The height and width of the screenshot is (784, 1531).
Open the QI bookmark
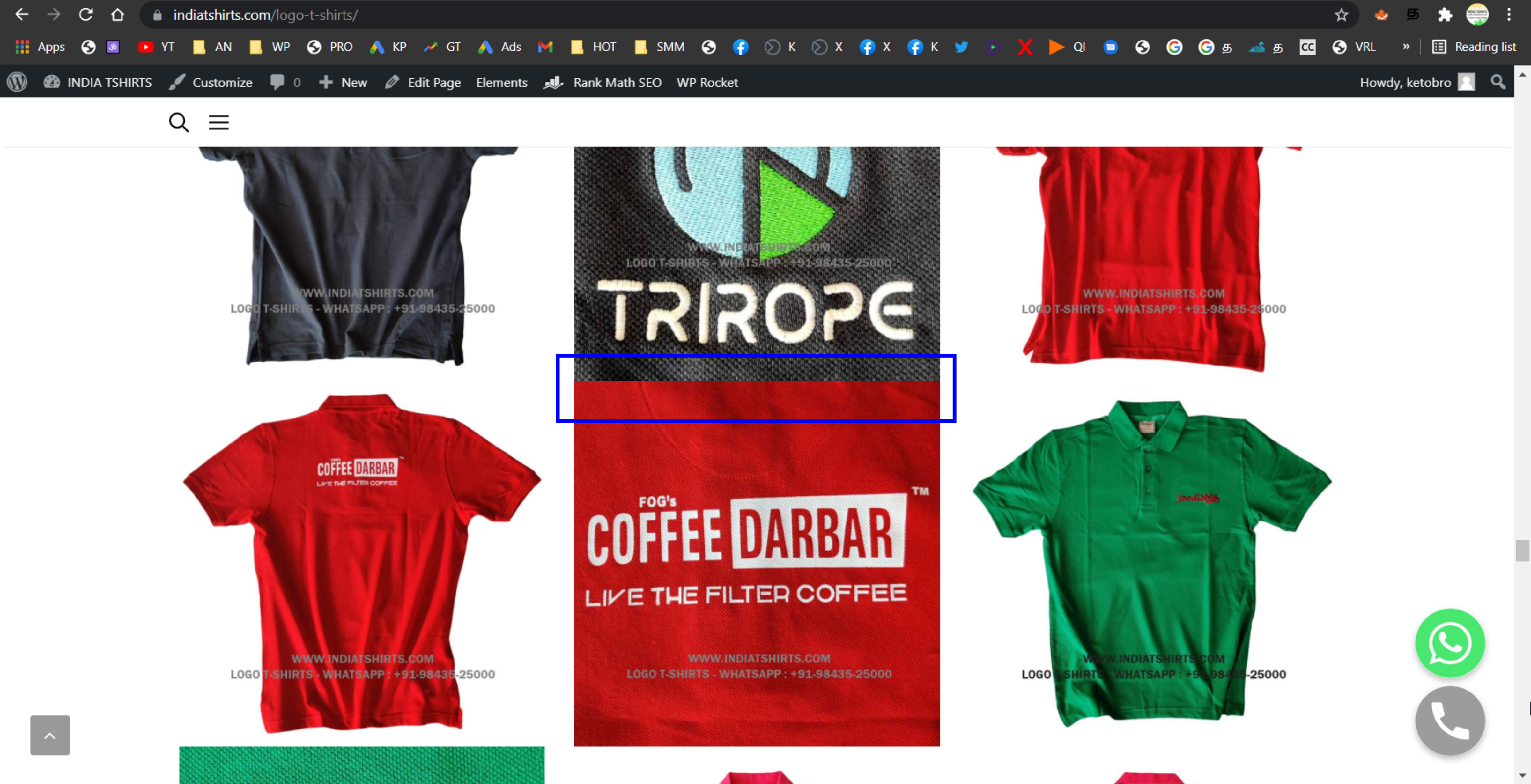[1068, 47]
